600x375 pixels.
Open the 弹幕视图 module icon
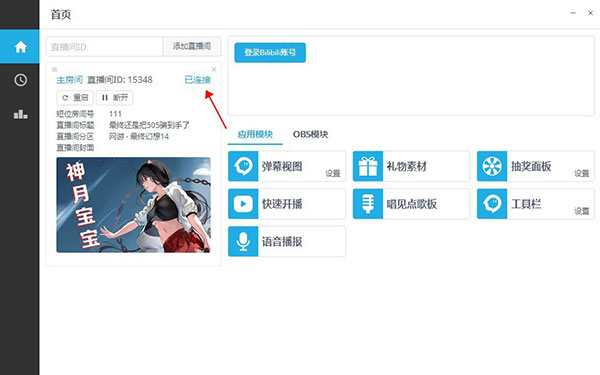tap(243, 166)
